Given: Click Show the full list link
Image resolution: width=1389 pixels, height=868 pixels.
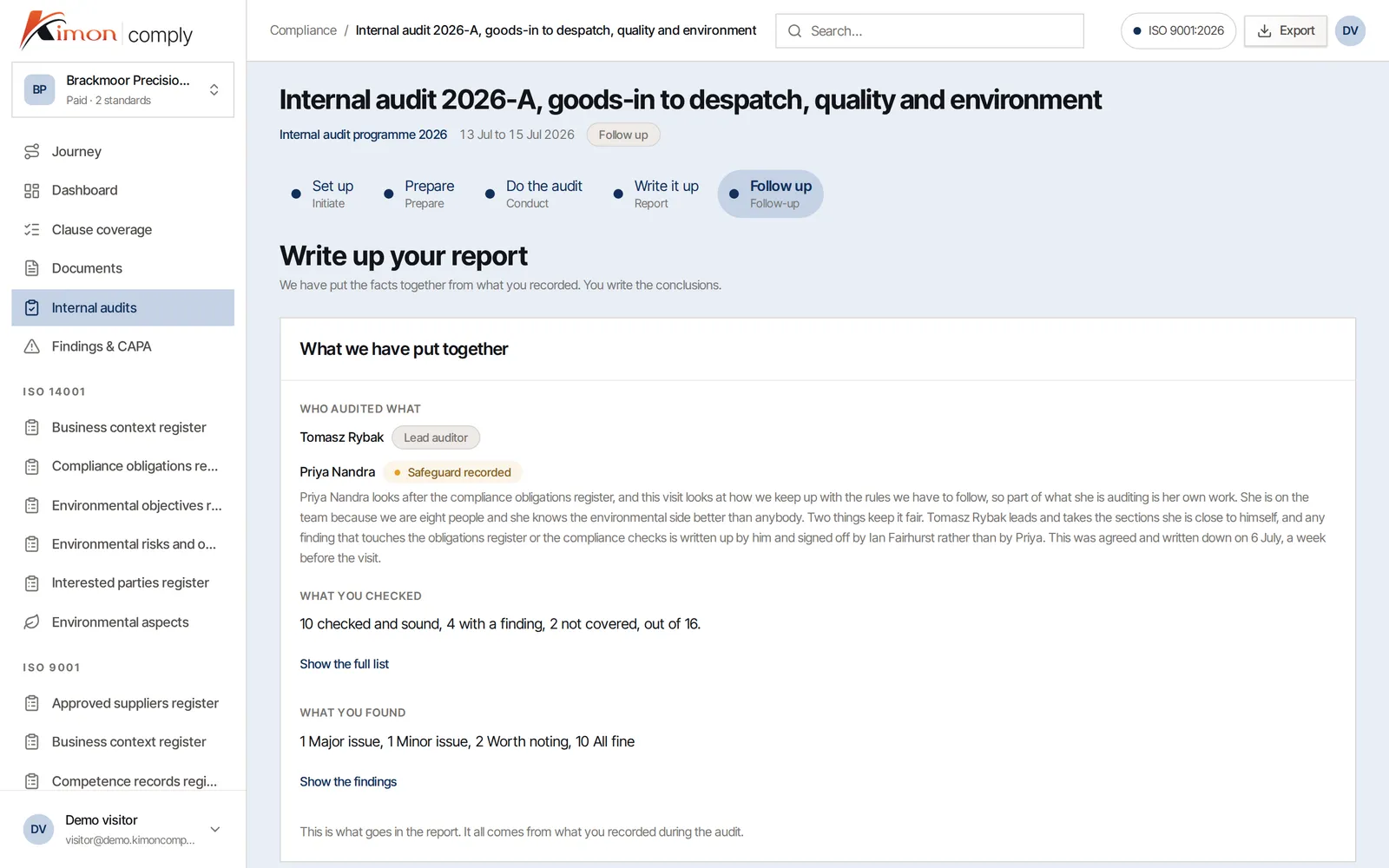Looking at the screenshot, I should tap(344, 664).
